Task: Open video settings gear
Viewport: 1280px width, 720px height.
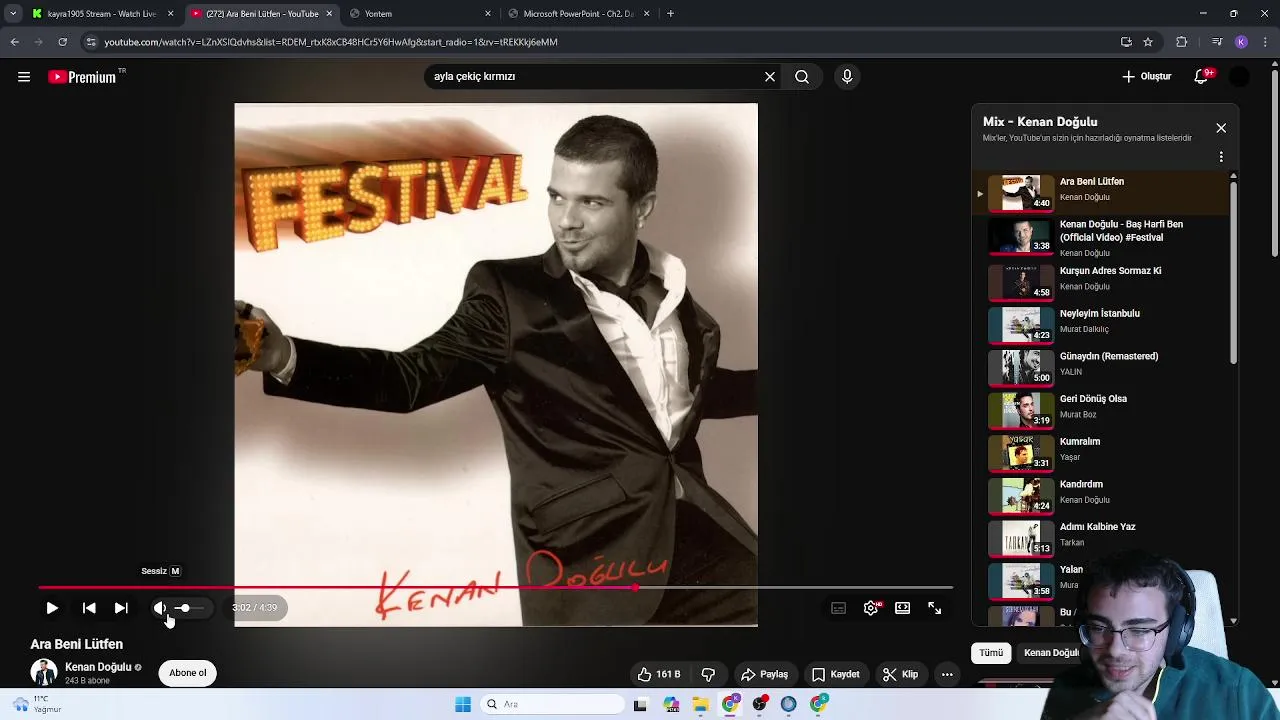Action: 871,608
